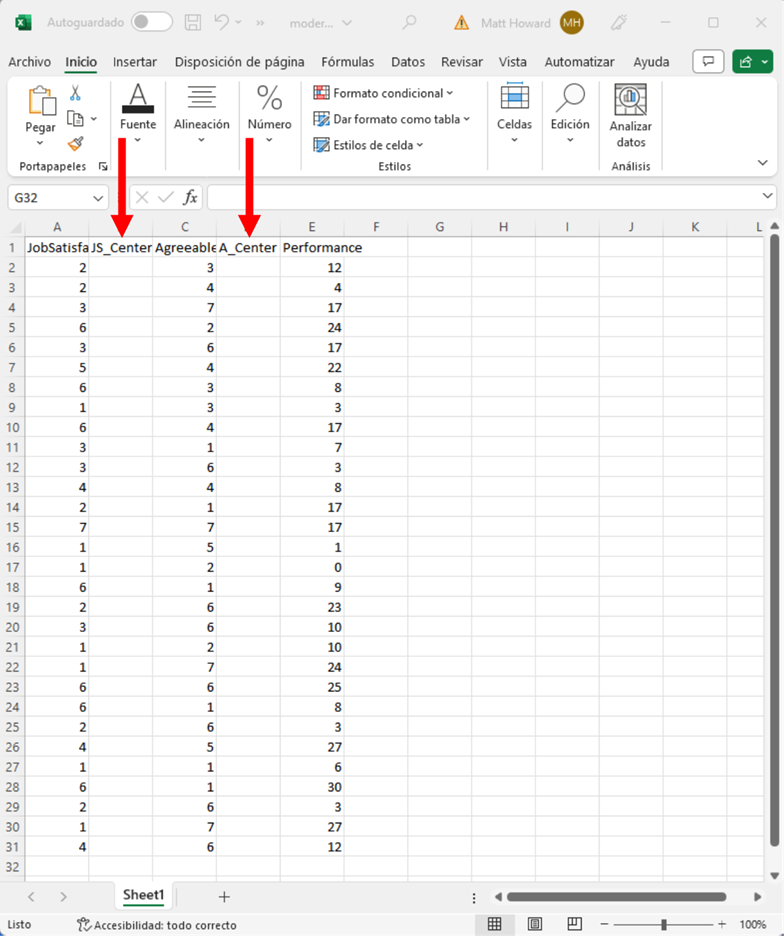784x936 pixels.
Task: Open Analizar datos tool
Action: tap(630, 115)
